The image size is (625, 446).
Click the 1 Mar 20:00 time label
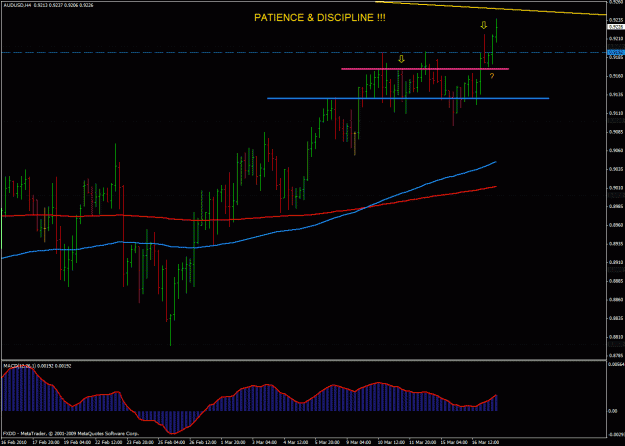(x=234, y=442)
